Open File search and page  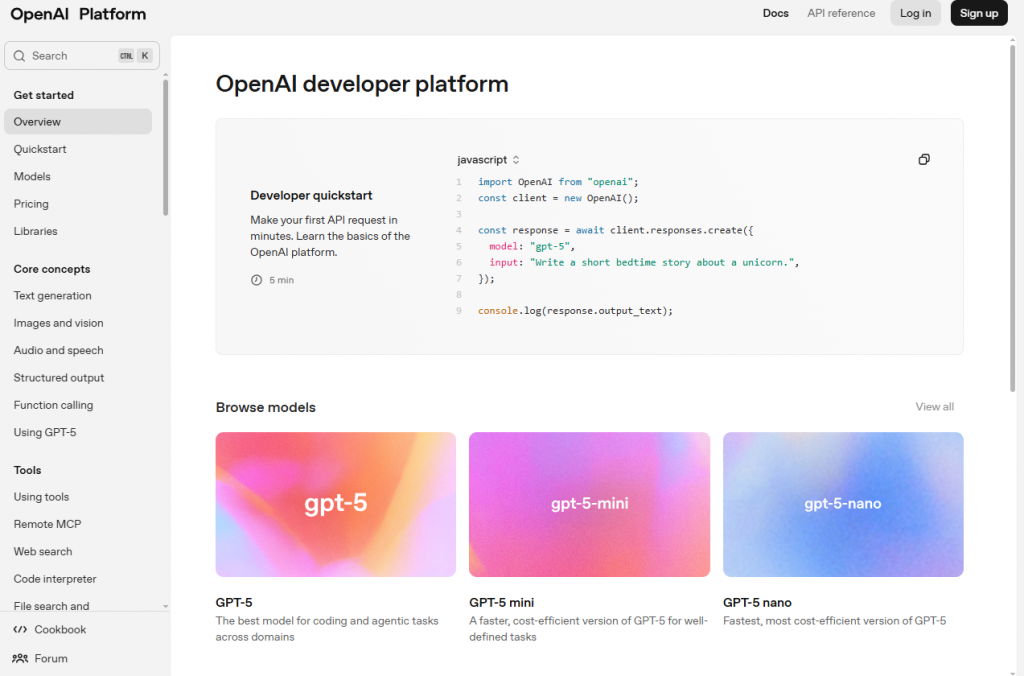pos(51,606)
